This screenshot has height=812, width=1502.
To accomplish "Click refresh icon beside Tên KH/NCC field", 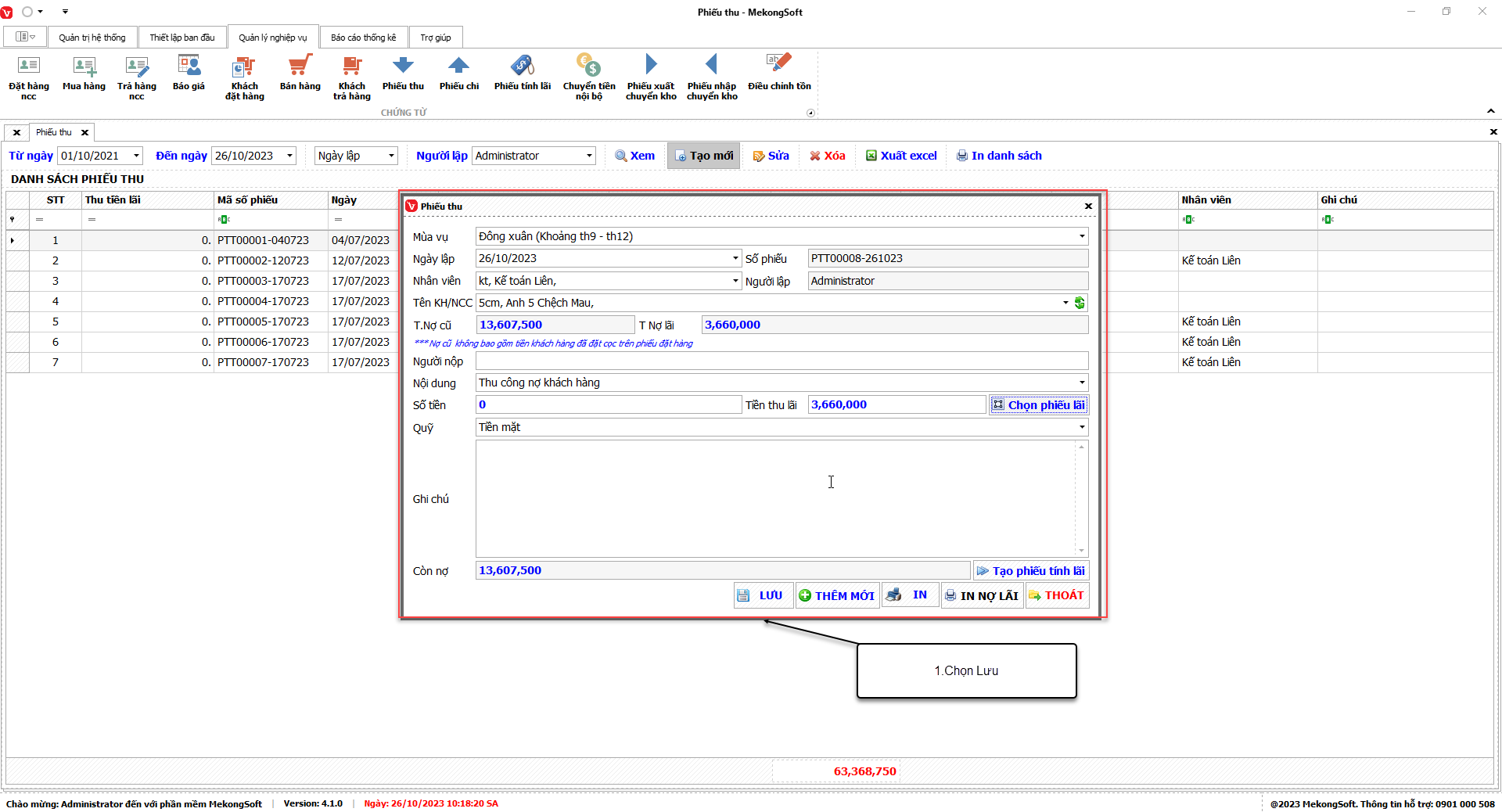I will [x=1080, y=303].
